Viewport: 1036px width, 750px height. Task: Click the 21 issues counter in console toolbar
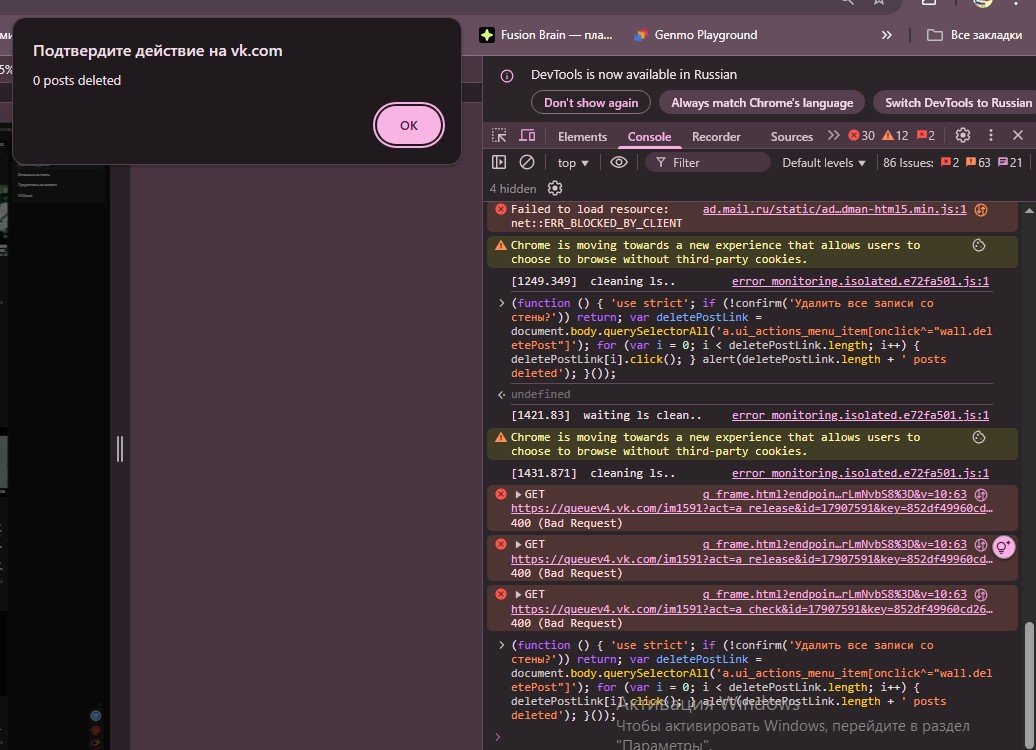click(x=1010, y=163)
